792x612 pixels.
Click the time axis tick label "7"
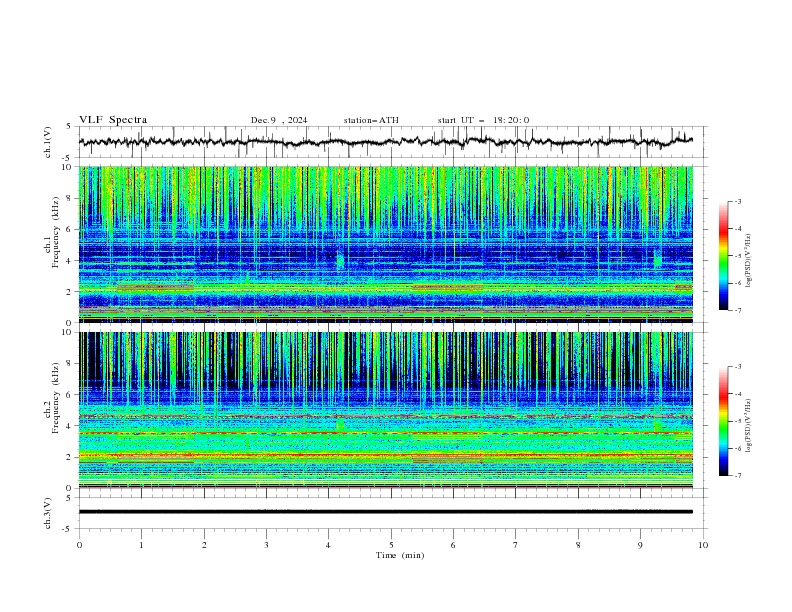pos(516,545)
